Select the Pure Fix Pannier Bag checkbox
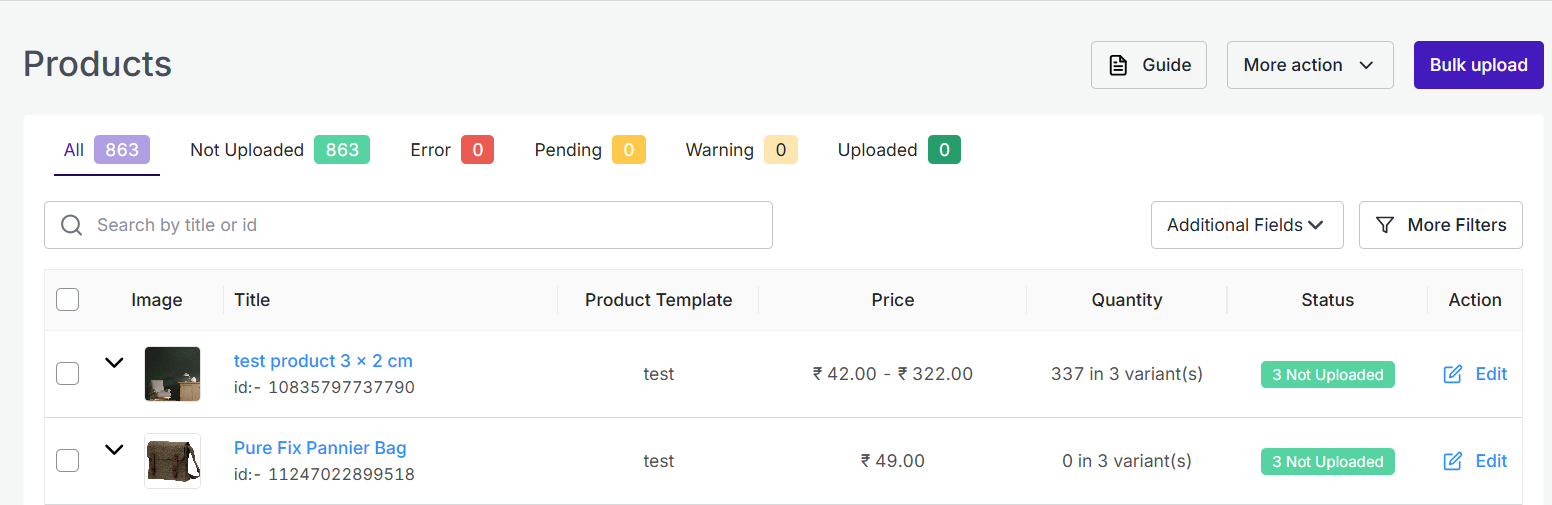Screen dimensions: 1552x505 tap(67, 461)
